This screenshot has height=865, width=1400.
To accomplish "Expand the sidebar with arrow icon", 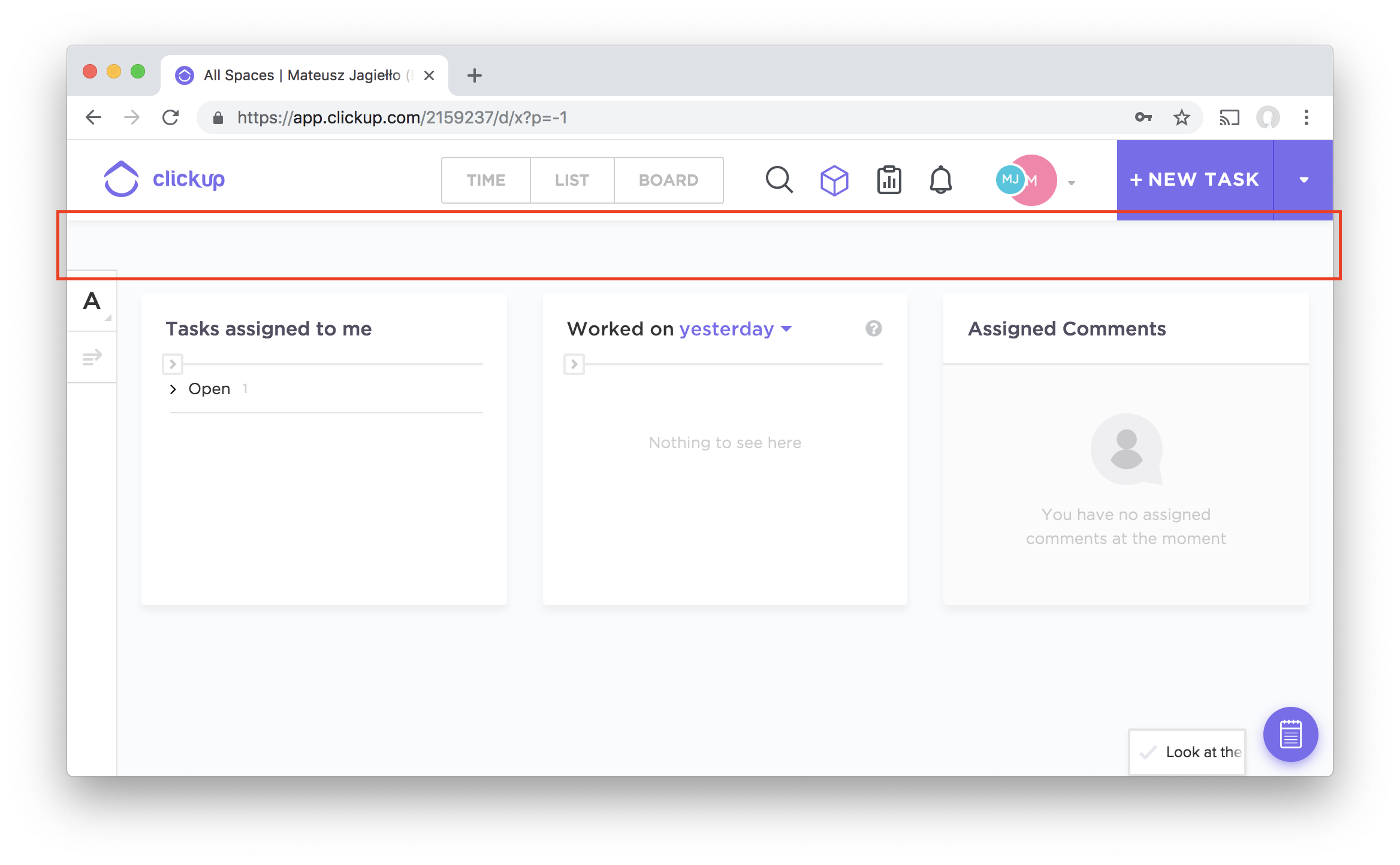I will click(x=92, y=358).
